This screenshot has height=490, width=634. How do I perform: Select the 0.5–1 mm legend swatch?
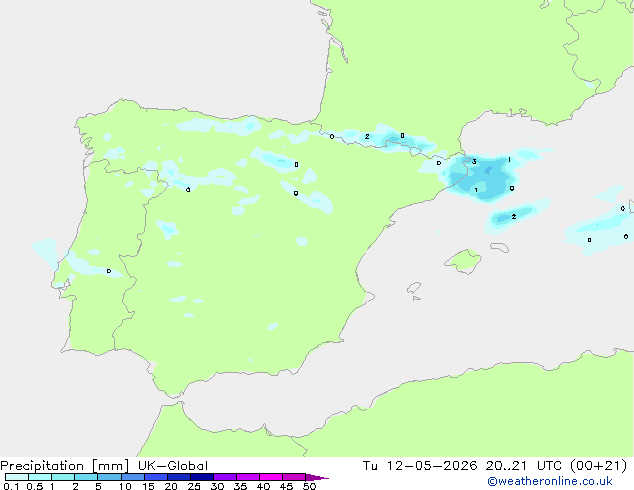coord(40,477)
